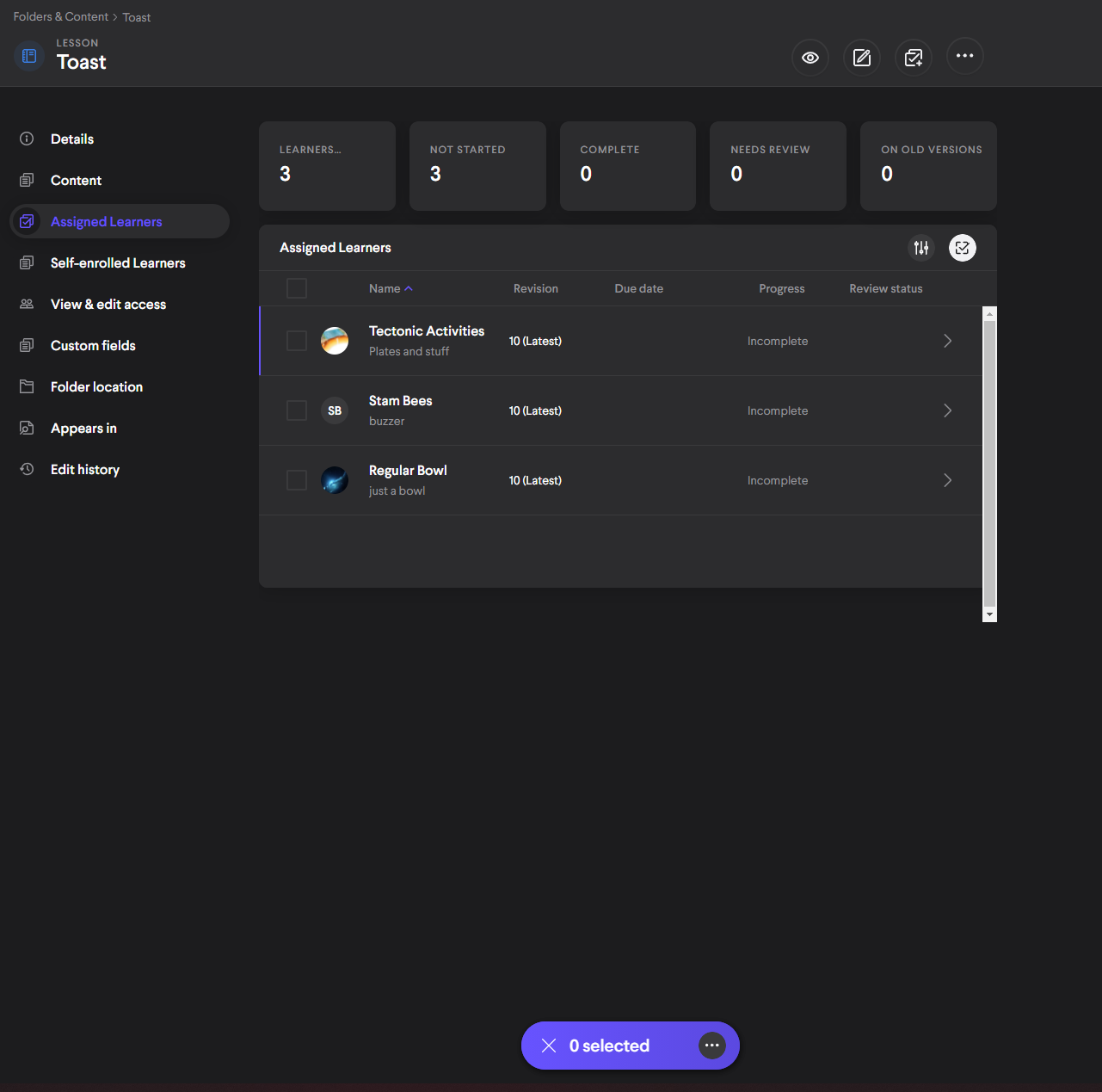Image resolution: width=1102 pixels, height=1092 pixels.
Task: Tick the Tectonic Activities row checkbox
Action: pos(297,341)
